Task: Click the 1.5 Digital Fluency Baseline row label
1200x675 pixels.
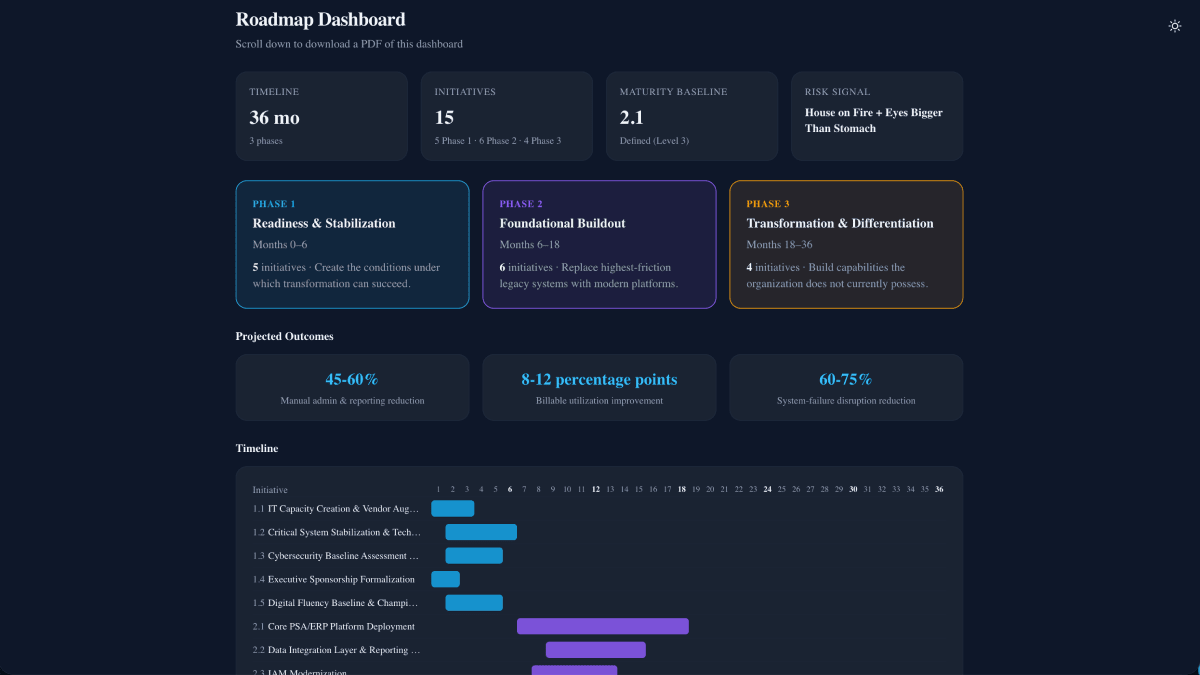Action: pyautogui.click(x=337, y=603)
